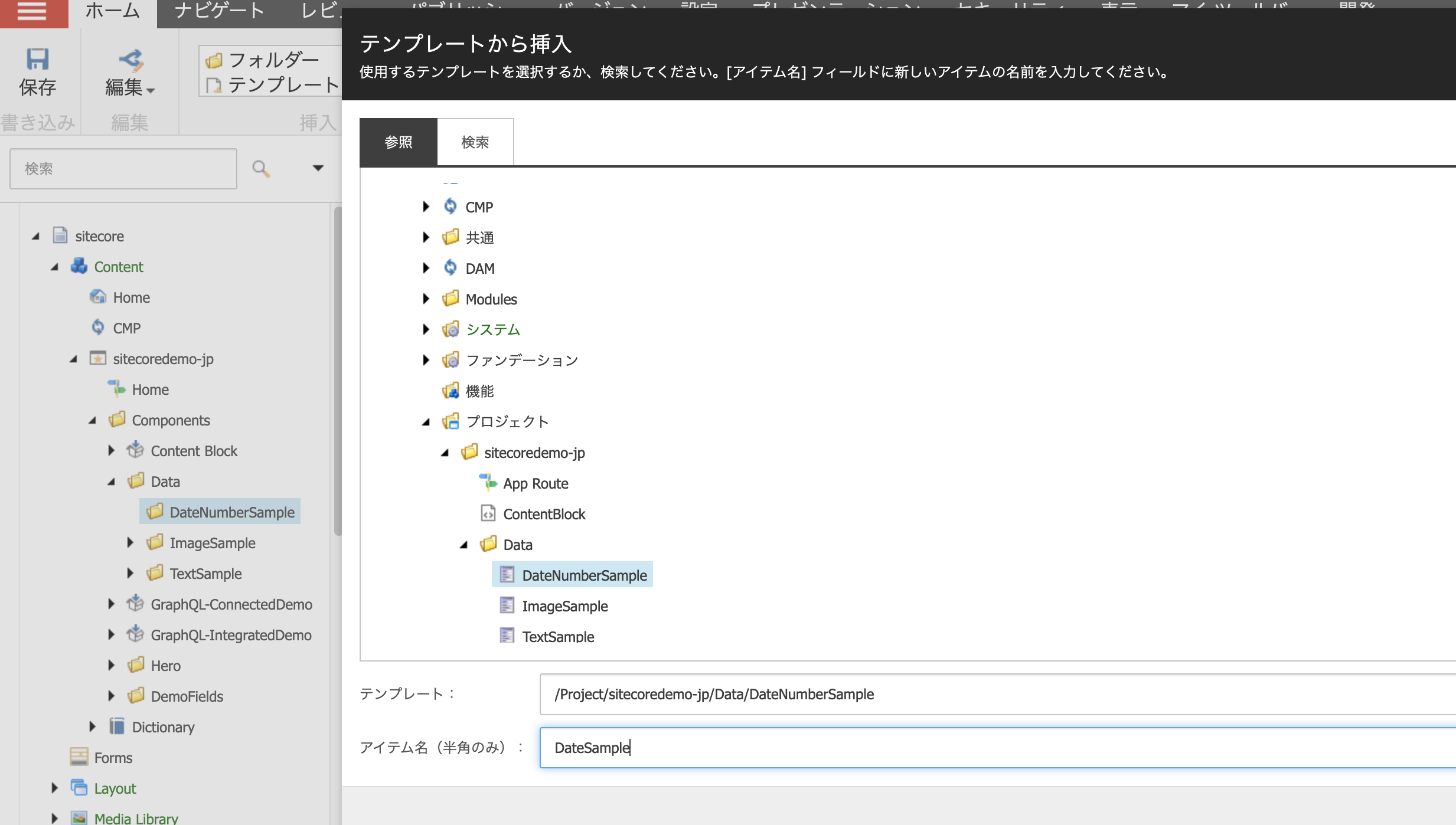The width and height of the screenshot is (1456, 825).
Task: Click the テンプレート path field
Action: 998,694
